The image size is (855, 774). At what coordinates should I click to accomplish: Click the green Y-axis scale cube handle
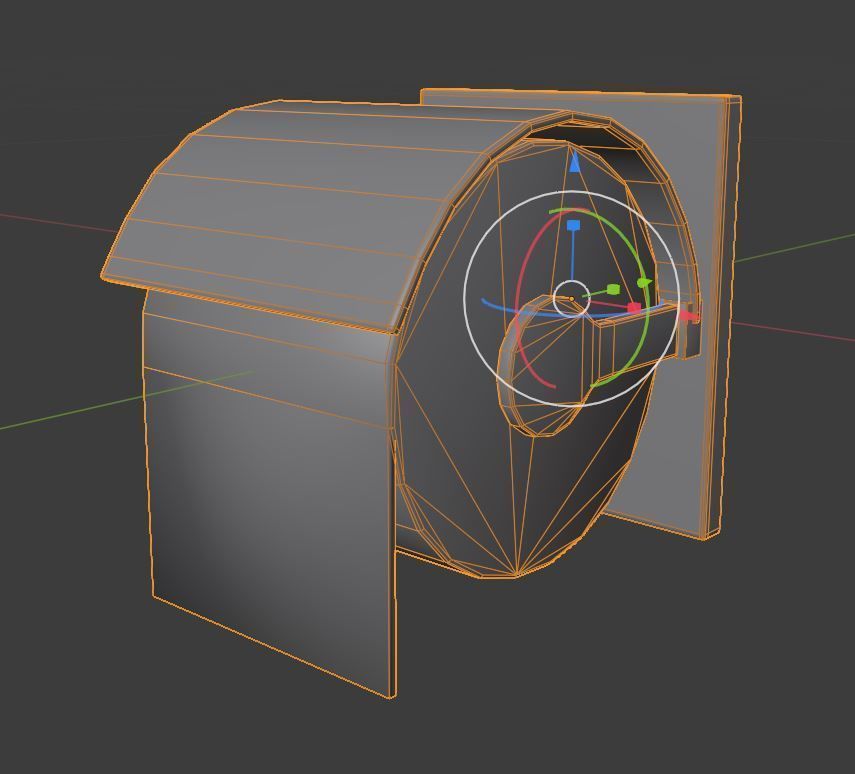613,289
